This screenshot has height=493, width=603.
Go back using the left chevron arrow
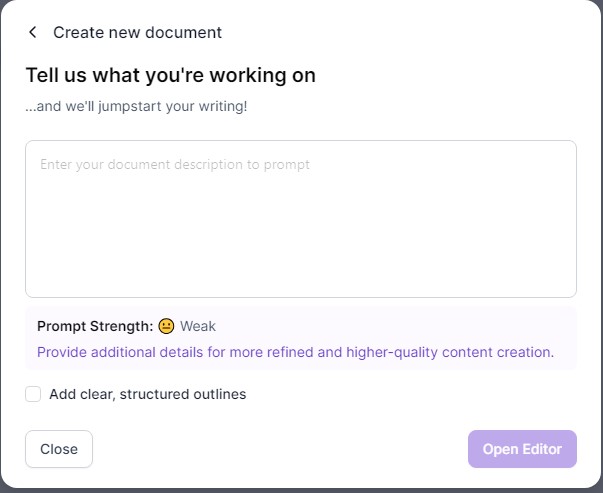point(33,32)
